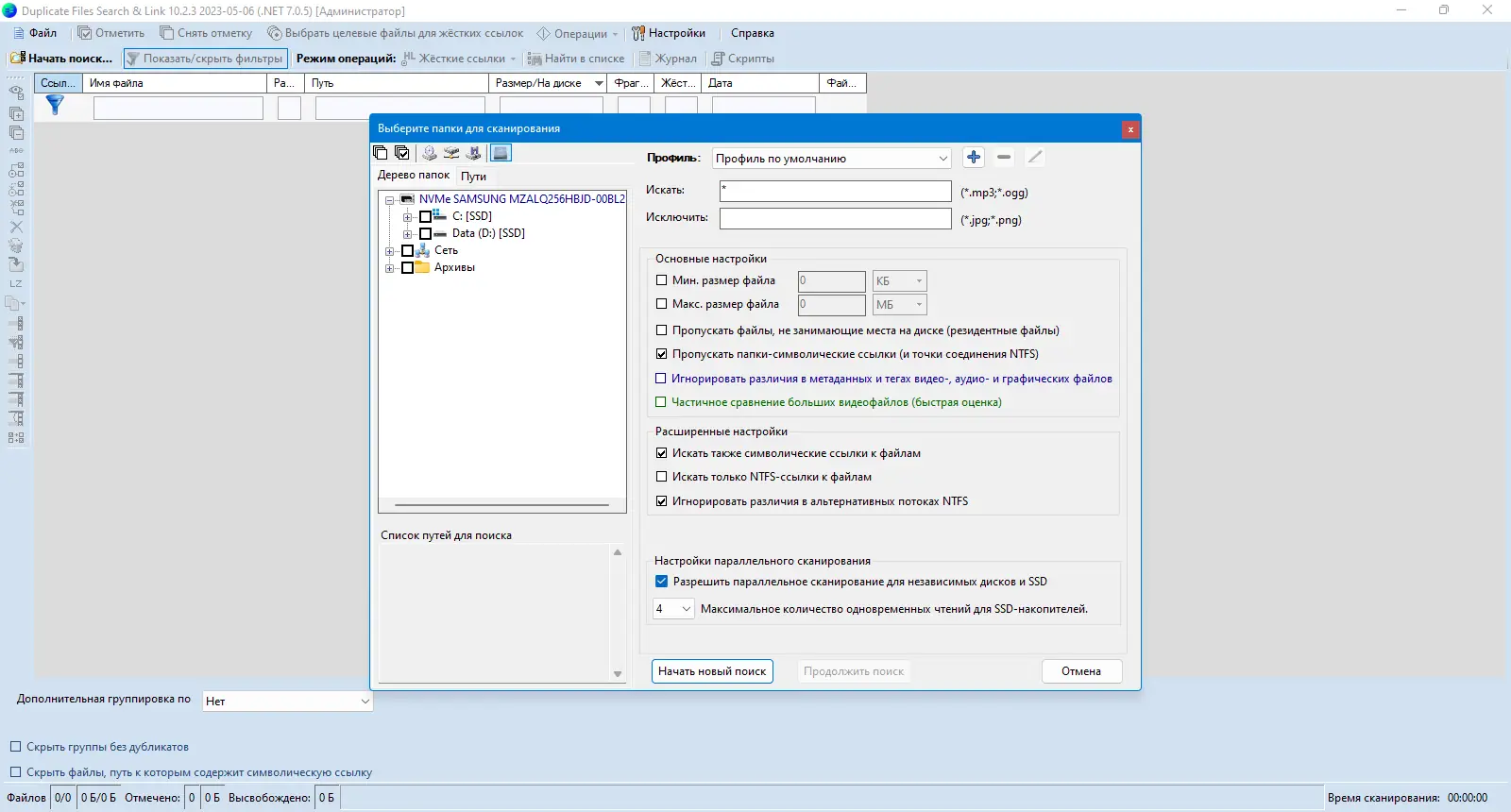
Task: Click the Искать search mask input field
Action: tap(836, 191)
